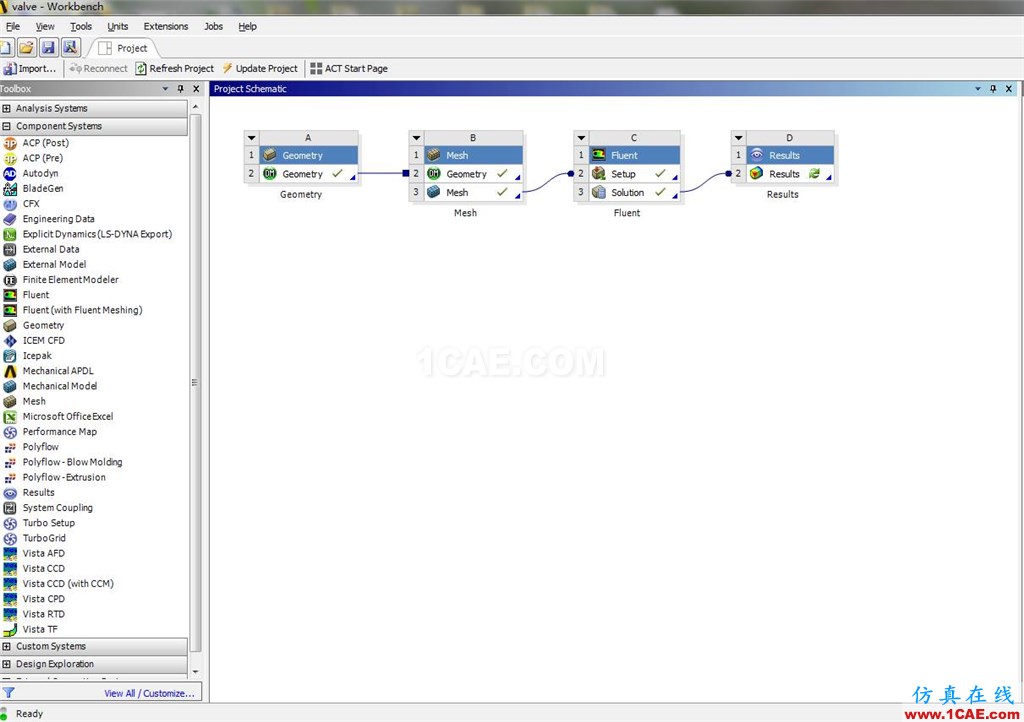Open the ACT Start Page
1024x722 pixels.
(349, 69)
